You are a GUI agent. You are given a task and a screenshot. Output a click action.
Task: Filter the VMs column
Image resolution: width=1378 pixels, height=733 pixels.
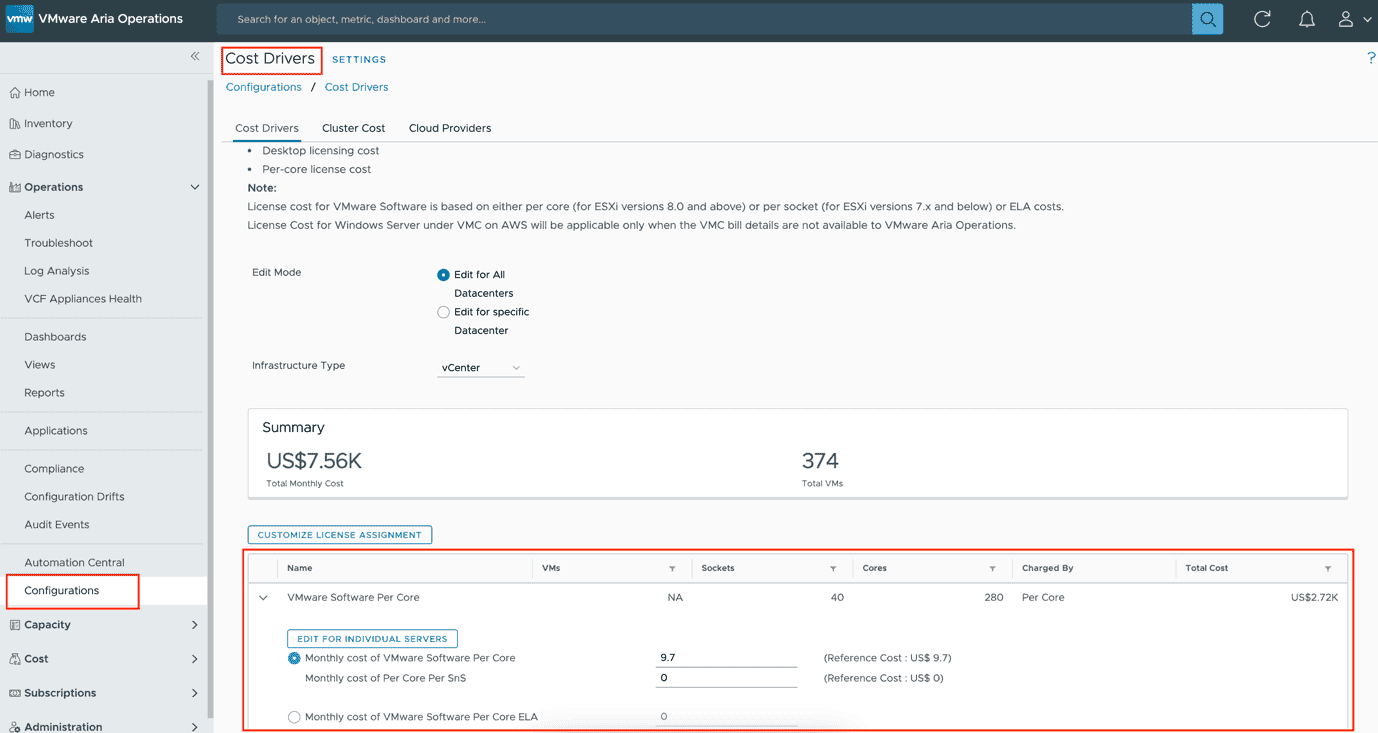[672, 569]
